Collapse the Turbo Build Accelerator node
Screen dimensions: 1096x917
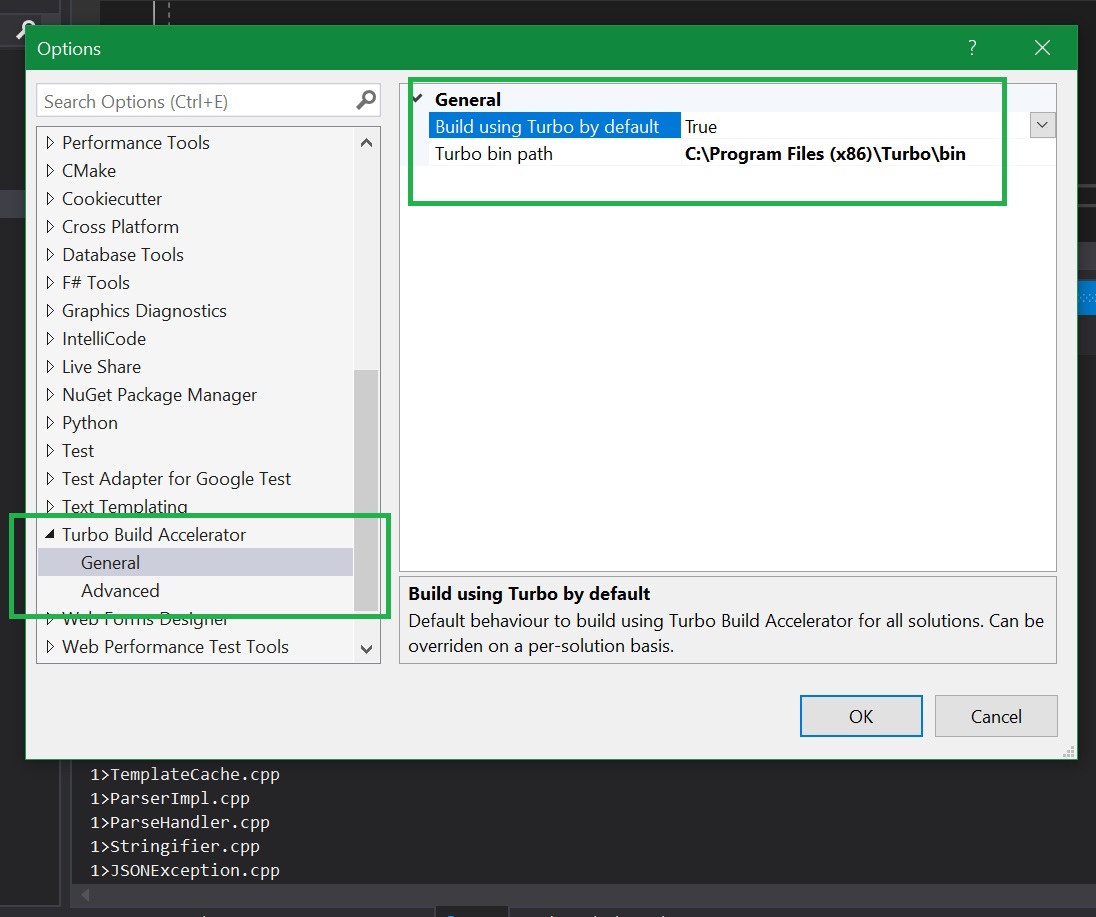(x=50, y=535)
